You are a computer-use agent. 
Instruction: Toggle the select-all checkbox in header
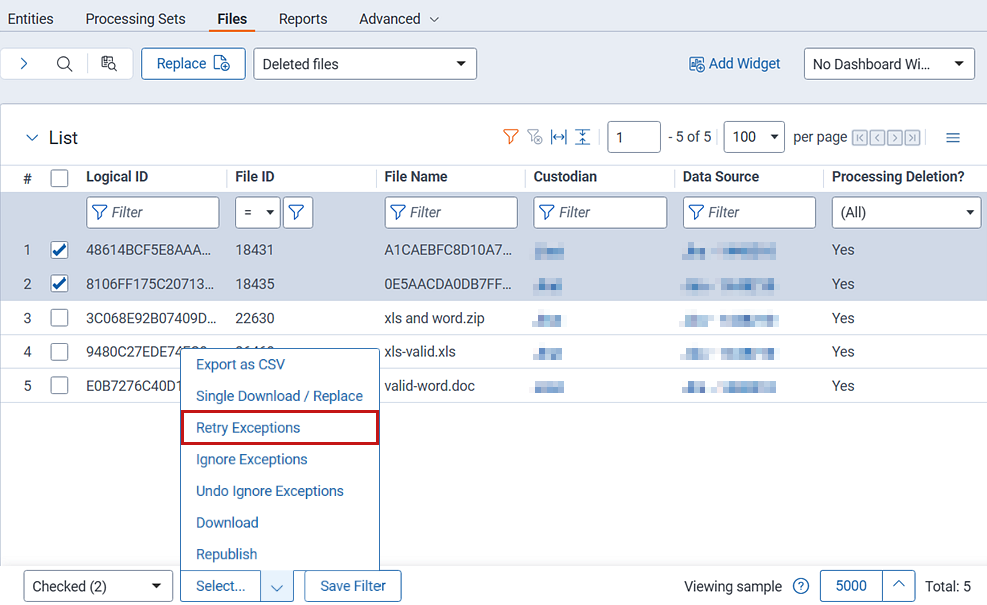coord(59,178)
